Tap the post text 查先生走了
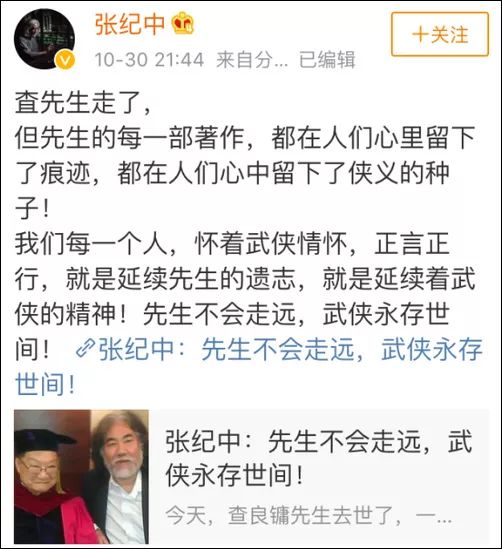The height and width of the screenshot is (549, 502). click(83, 103)
